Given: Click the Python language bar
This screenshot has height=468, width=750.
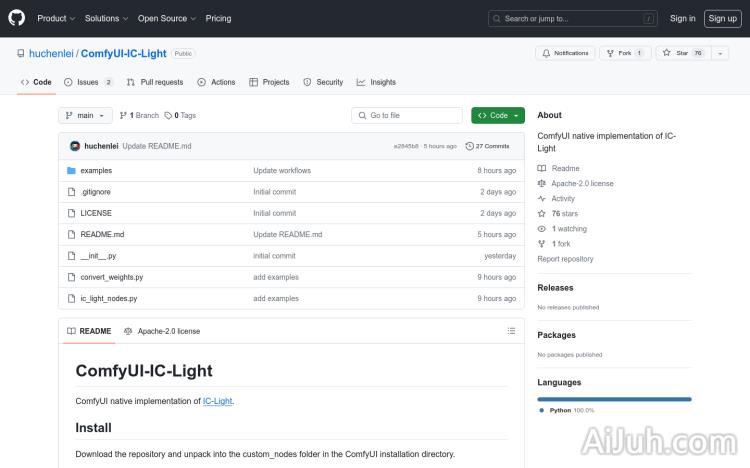Looking at the screenshot, I should 614,399.
